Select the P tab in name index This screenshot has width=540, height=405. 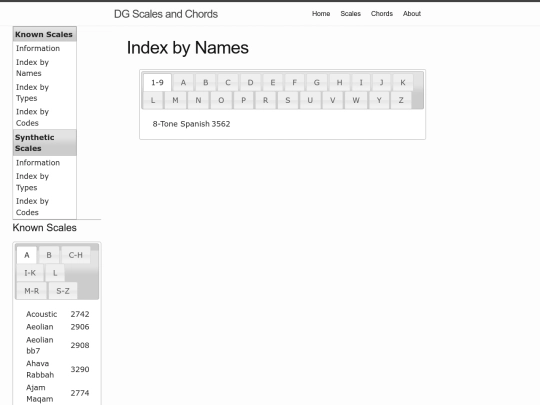243,100
